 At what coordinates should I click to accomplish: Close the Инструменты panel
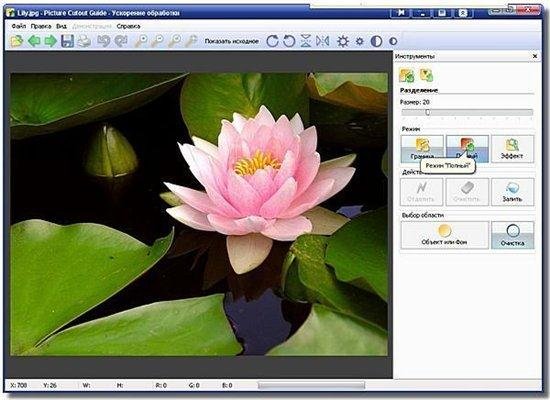click(x=535, y=56)
